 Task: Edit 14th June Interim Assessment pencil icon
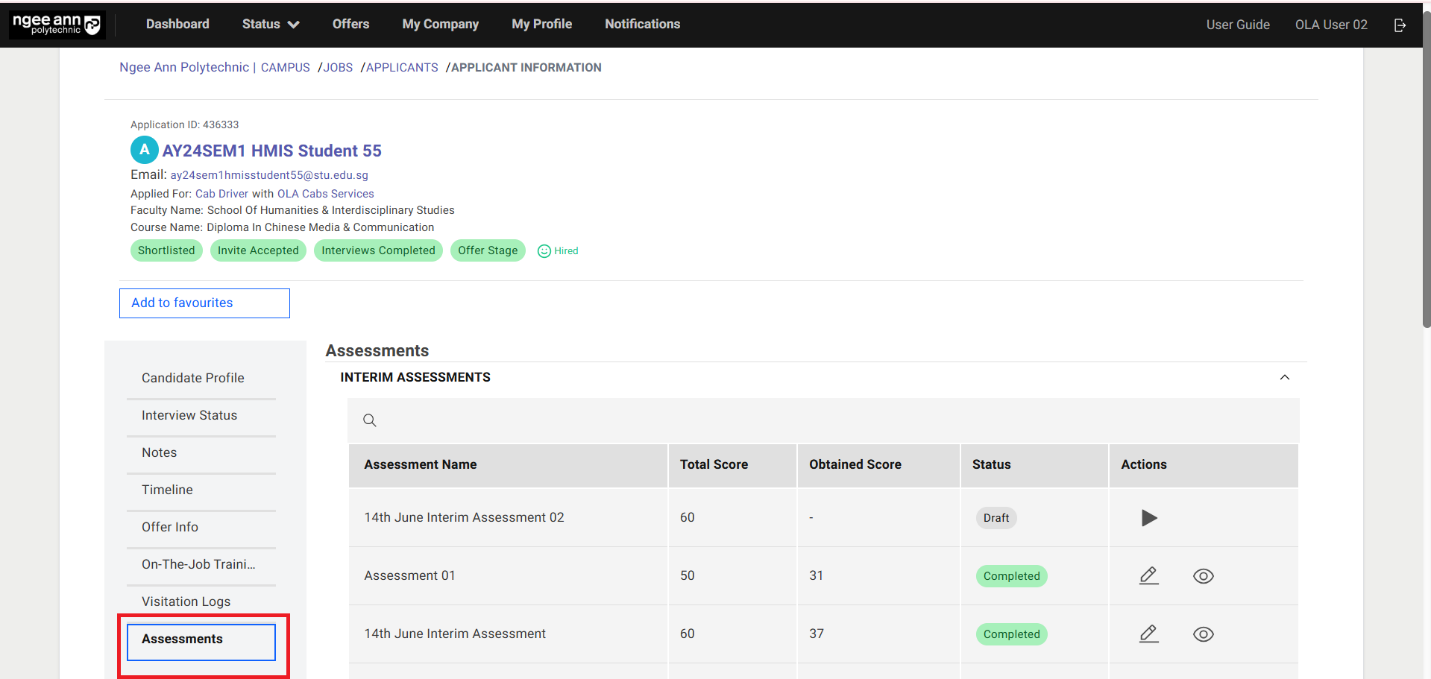tap(1149, 634)
